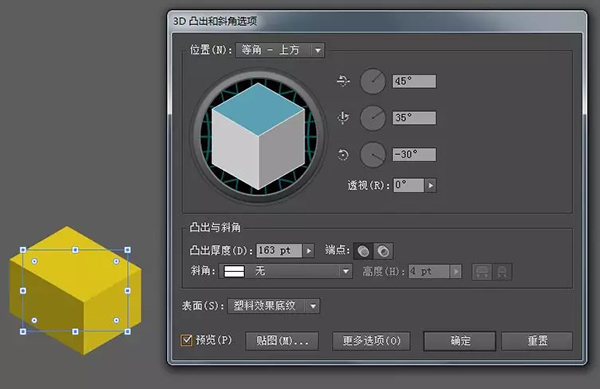The image size is (600, 389).
Task: Click the Z rotation angle dial
Action: [x=373, y=155]
